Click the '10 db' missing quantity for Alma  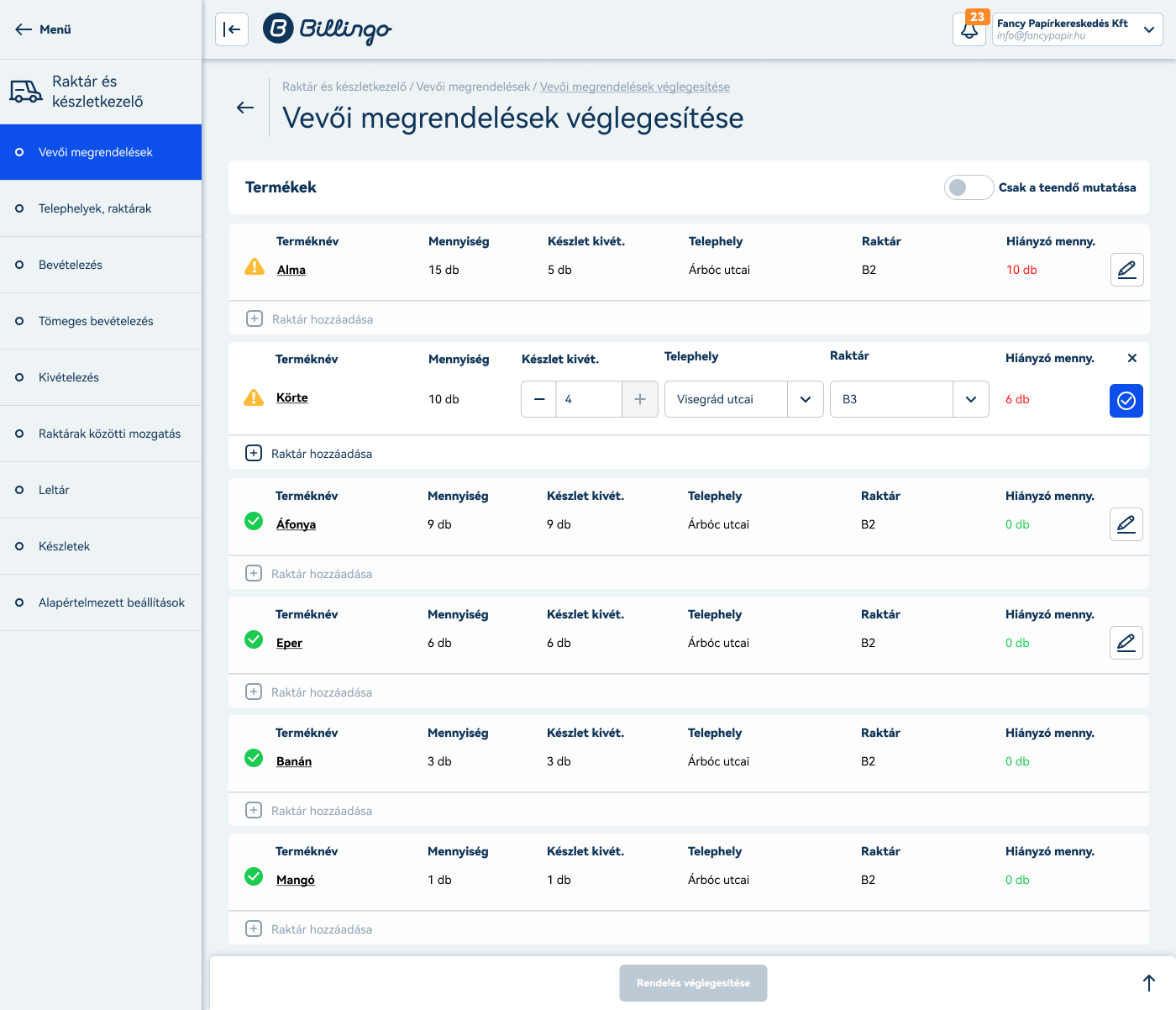1021,270
